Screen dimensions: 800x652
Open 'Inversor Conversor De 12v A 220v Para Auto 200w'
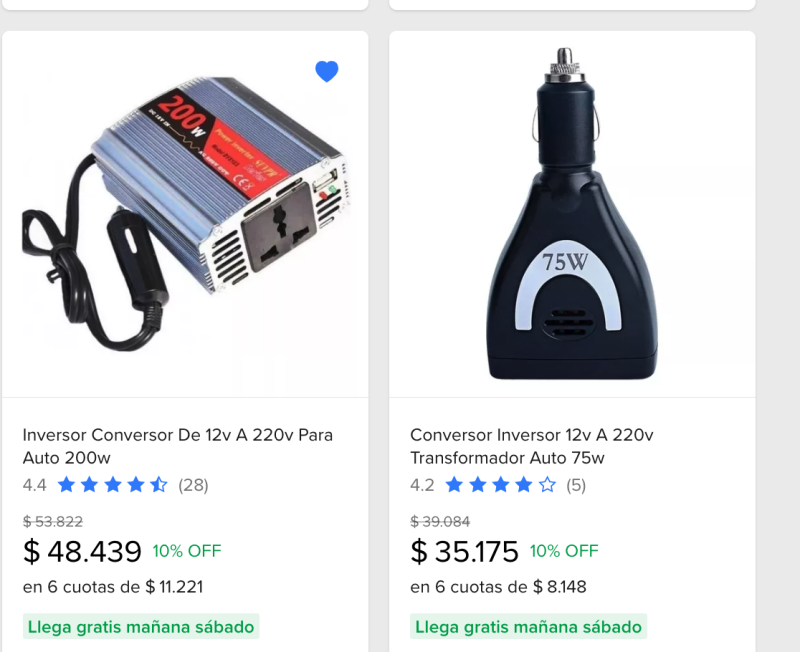[x=178, y=446]
